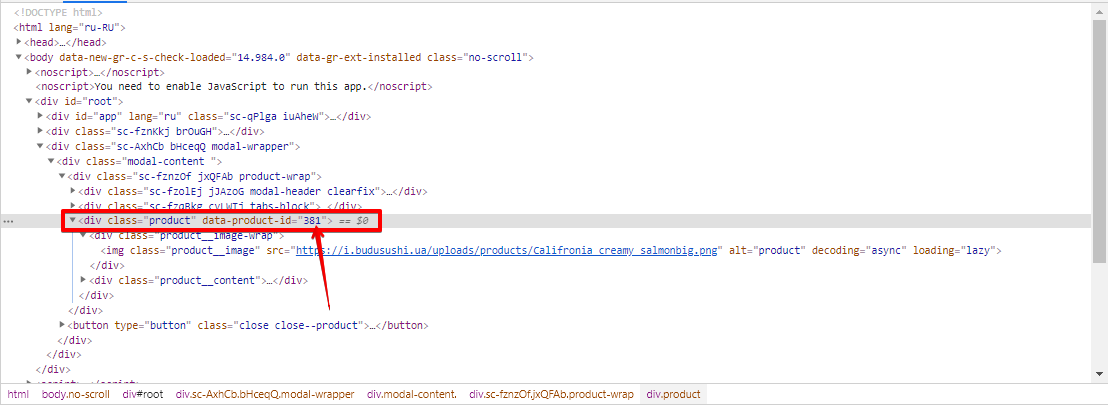1108x405 pixels.
Task: Select div.modal-content breadcrumb item
Action: 412,395
